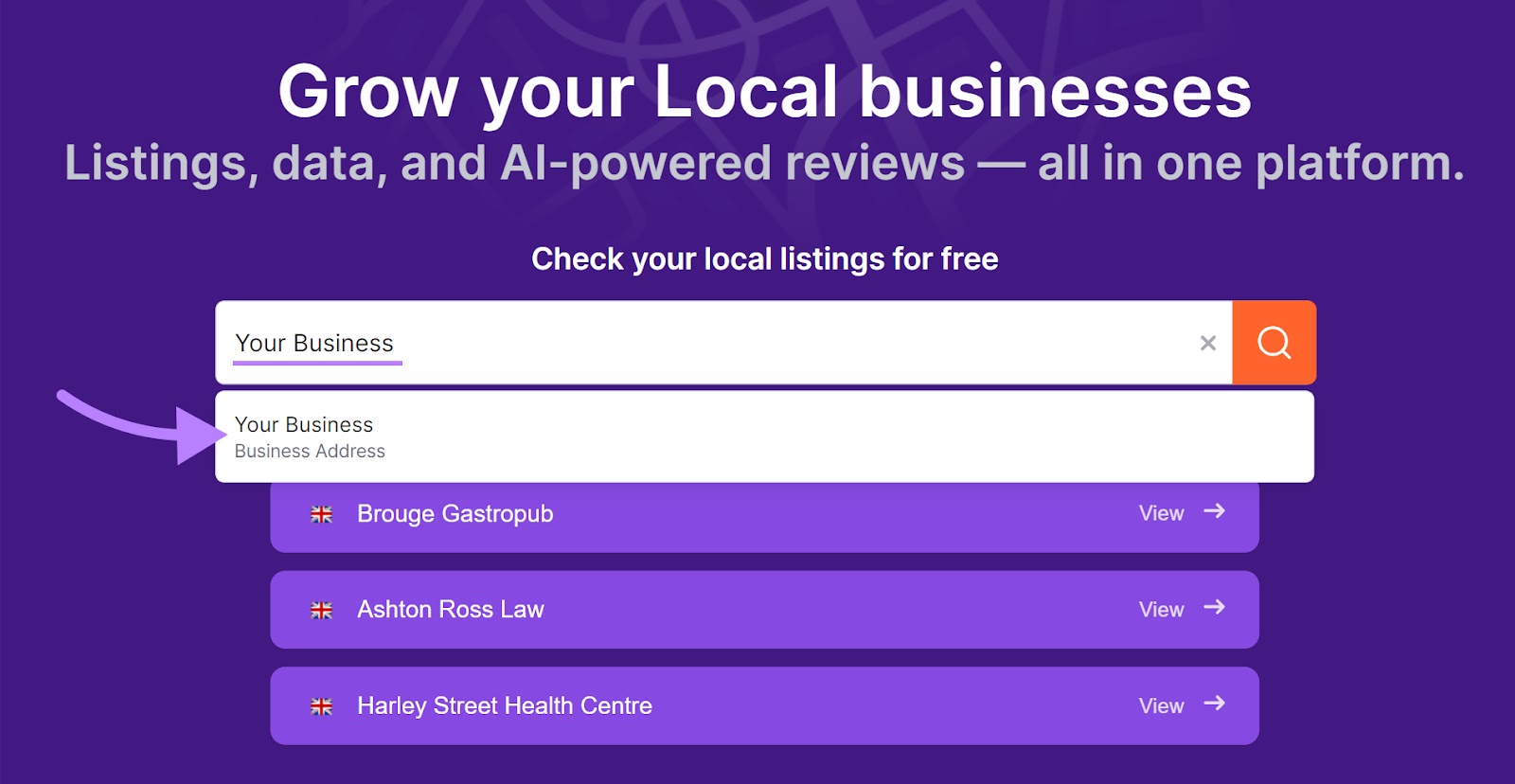The height and width of the screenshot is (784, 1515).
Task: Click the X to clear the search field
Action: click(1207, 343)
